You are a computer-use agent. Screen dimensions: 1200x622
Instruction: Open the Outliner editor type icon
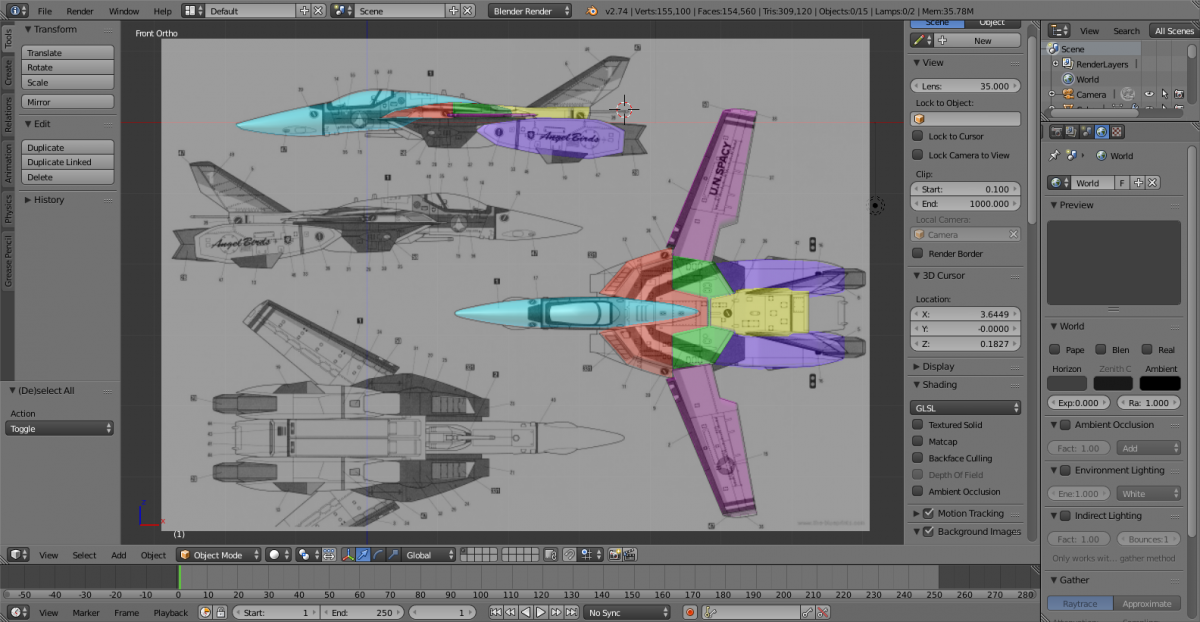(1059, 31)
